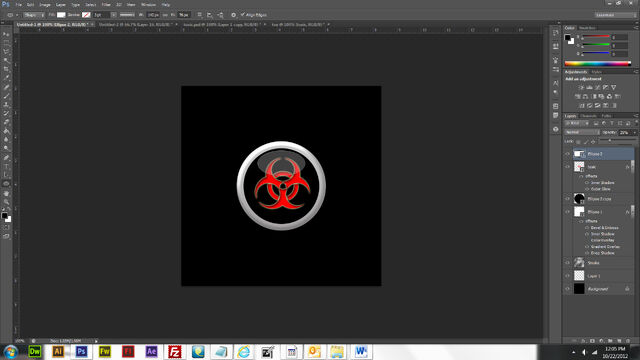Screen dimensions: 640x360
Task: Switch to the Channels tab
Action: pyautogui.click(x=588, y=116)
